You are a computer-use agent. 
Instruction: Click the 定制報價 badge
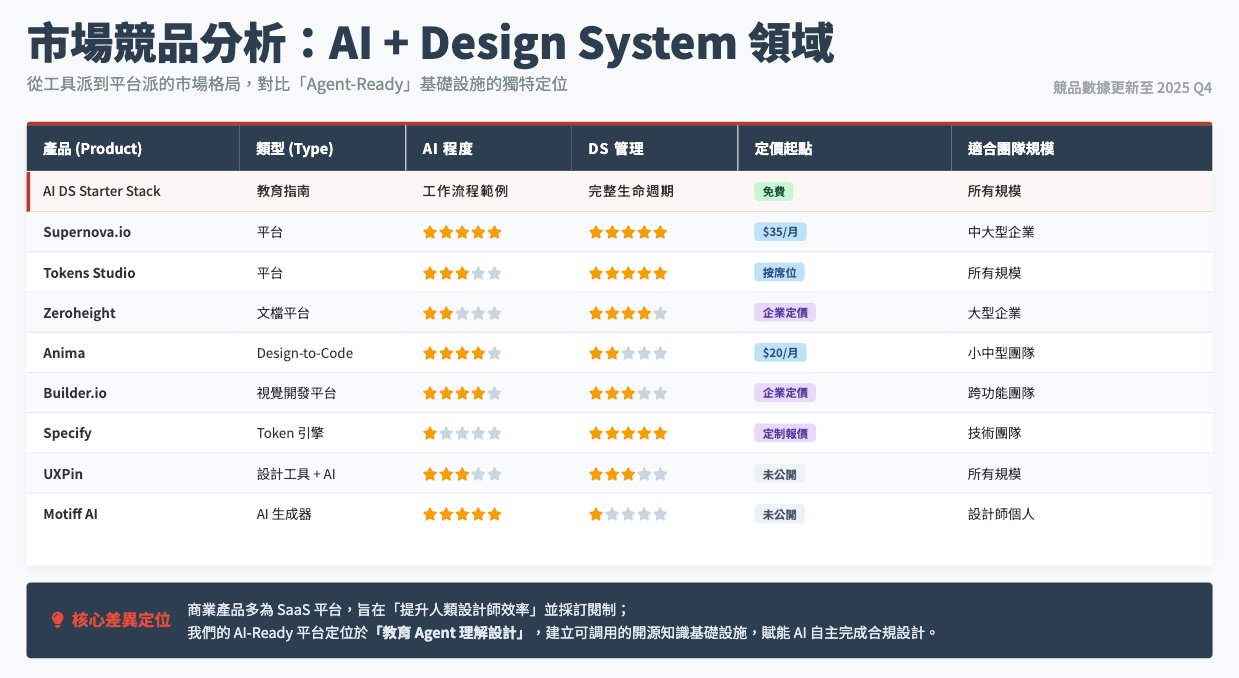click(785, 433)
